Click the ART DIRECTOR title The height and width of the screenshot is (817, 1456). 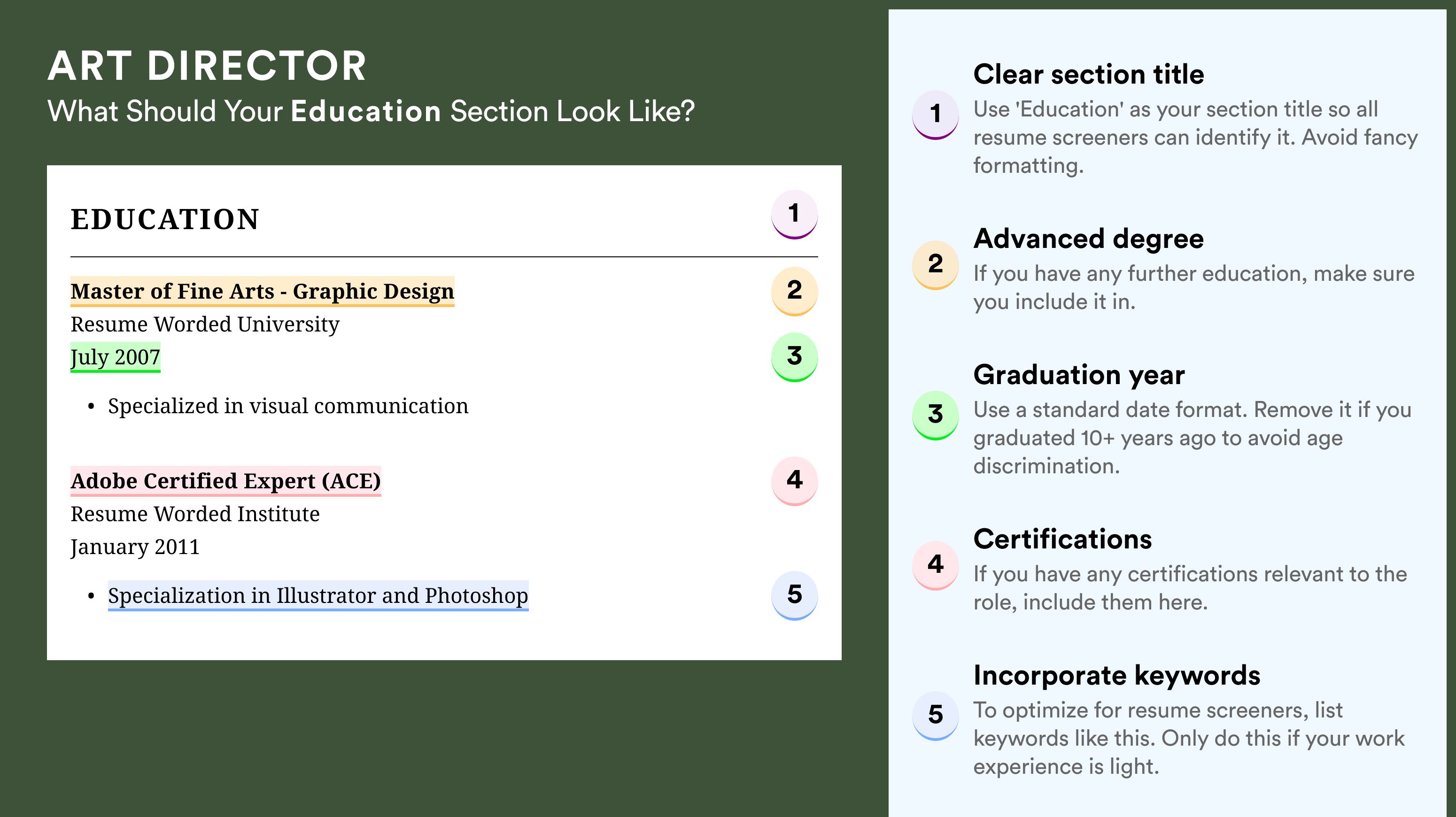click(208, 66)
